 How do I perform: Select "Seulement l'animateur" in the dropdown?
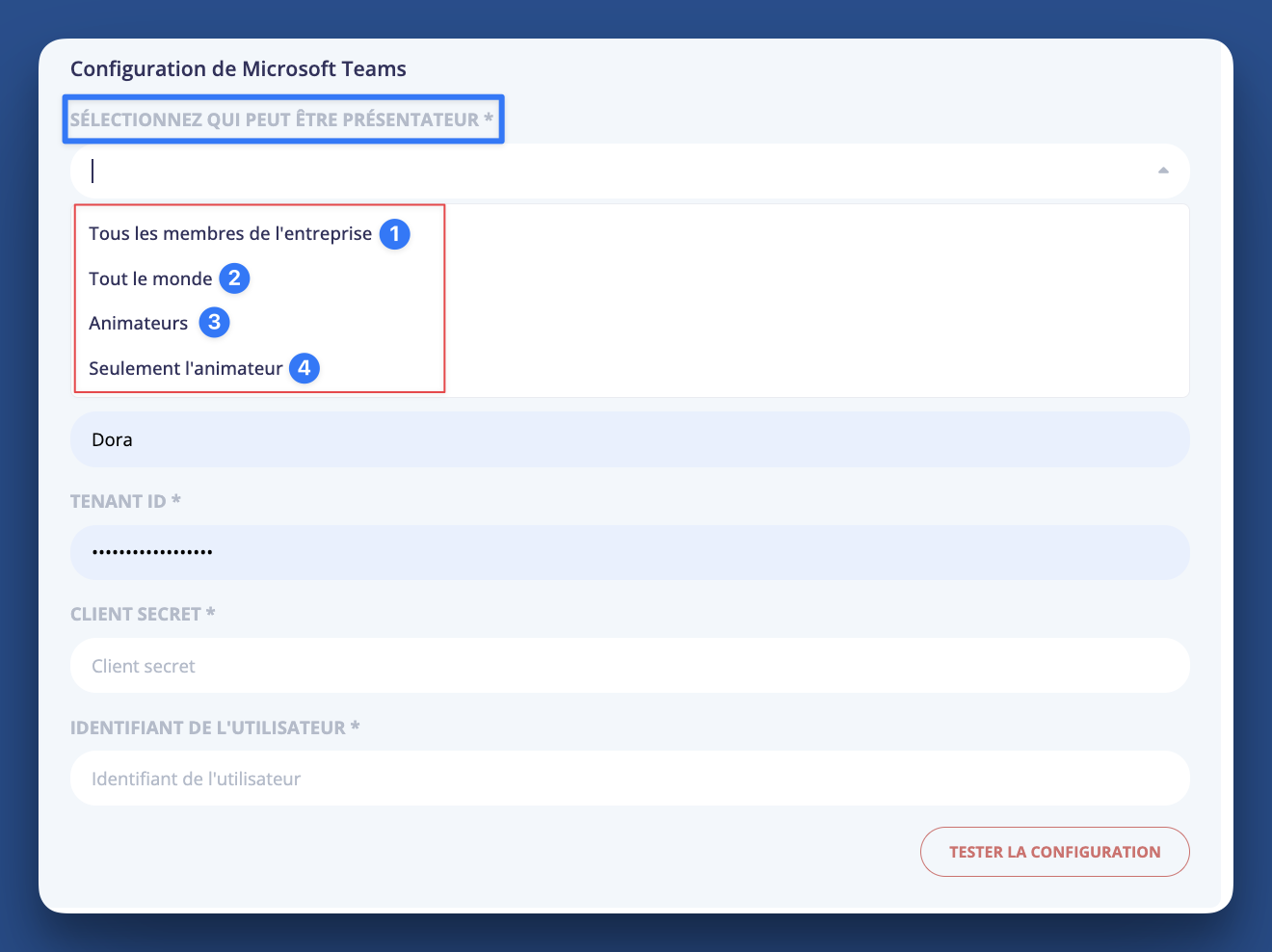pyautogui.click(x=186, y=369)
